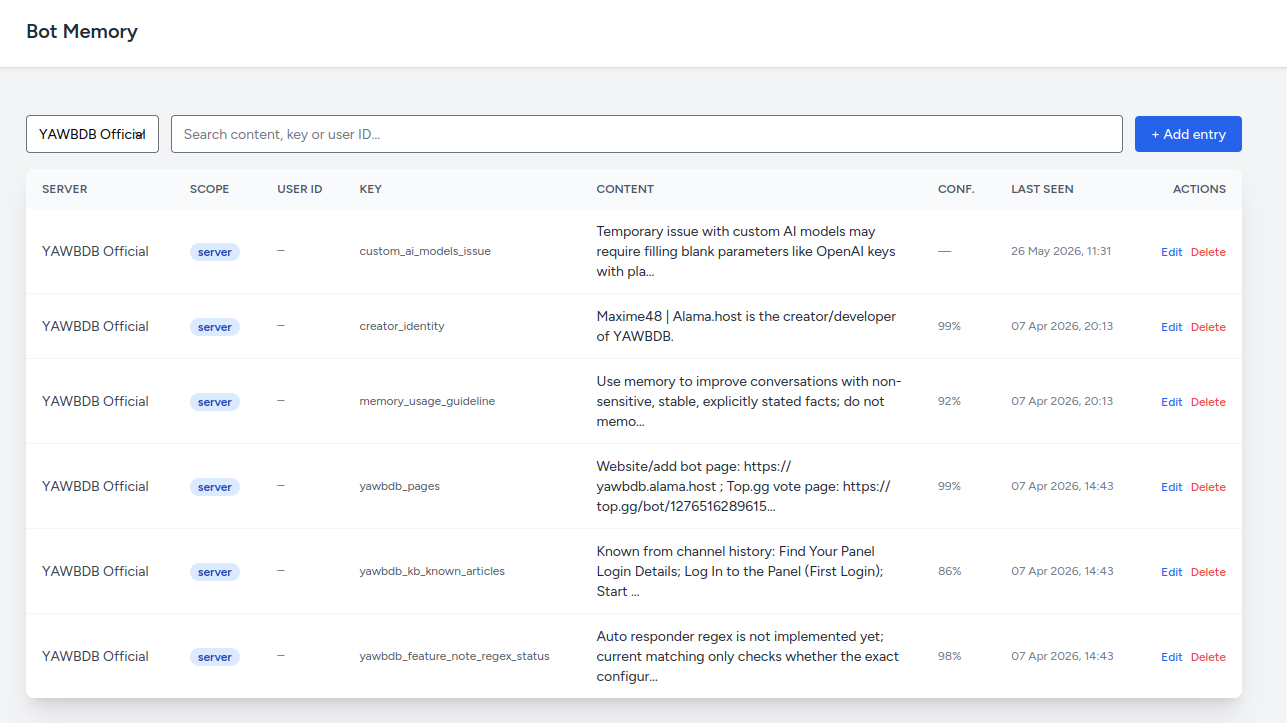Image resolution: width=1287 pixels, height=723 pixels.
Task: Delete the creator_identity entry
Action: click(x=1208, y=327)
